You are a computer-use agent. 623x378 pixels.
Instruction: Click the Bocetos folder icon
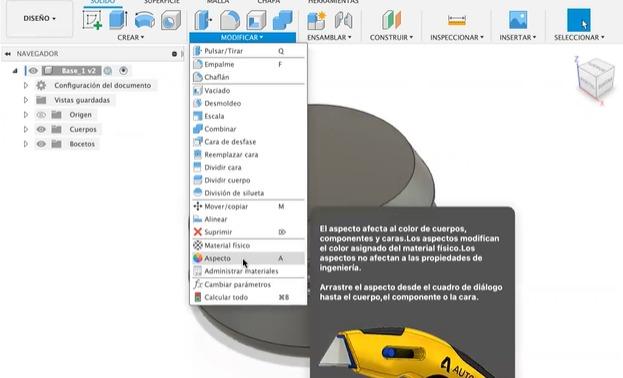pos(56,144)
